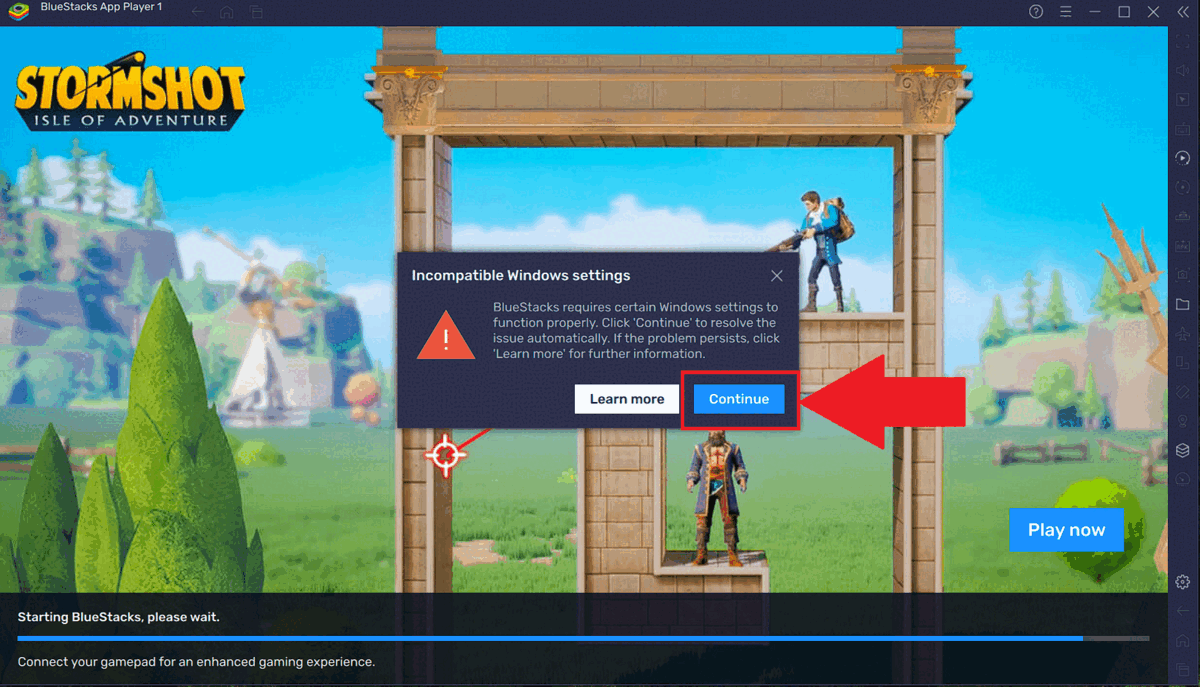Click the macro sync play icon
Screen dimensions: 1200x687
coord(1182,158)
